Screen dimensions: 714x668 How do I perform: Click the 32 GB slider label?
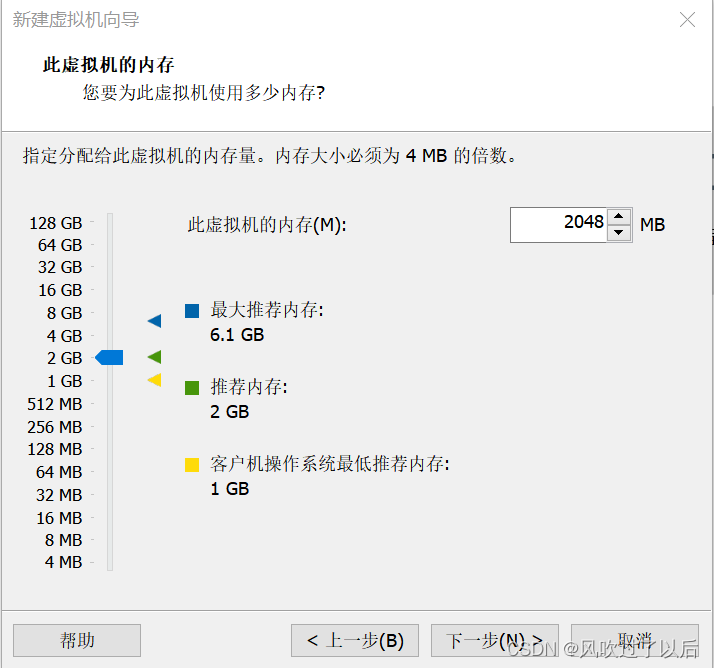(60, 267)
